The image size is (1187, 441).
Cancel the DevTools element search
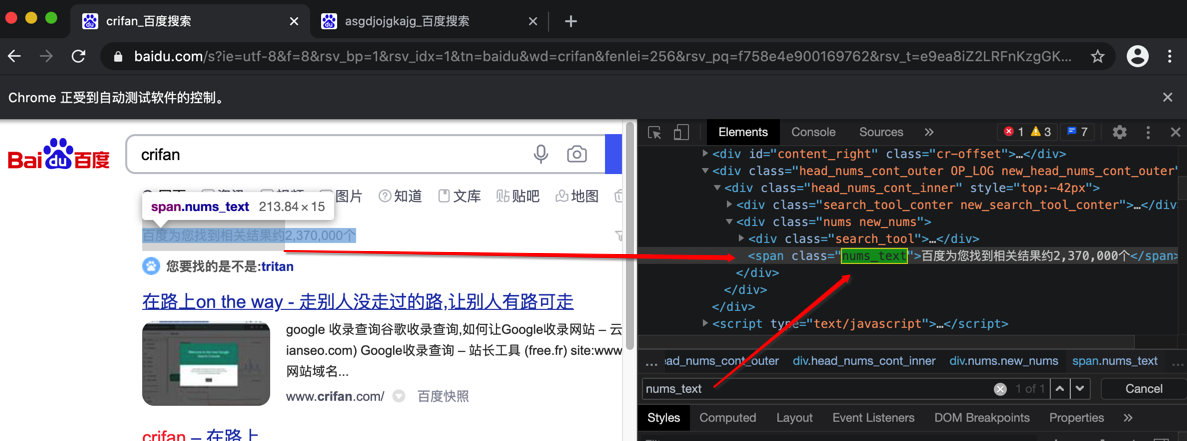[x=1143, y=389]
